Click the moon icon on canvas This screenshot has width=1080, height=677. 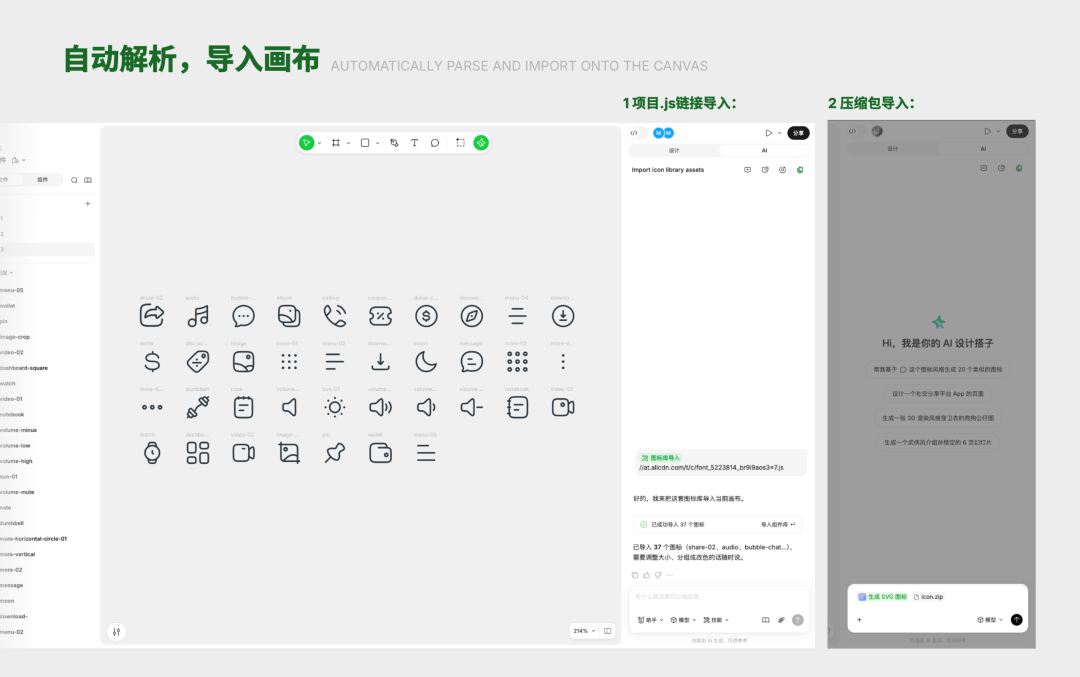tap(426, 362)
